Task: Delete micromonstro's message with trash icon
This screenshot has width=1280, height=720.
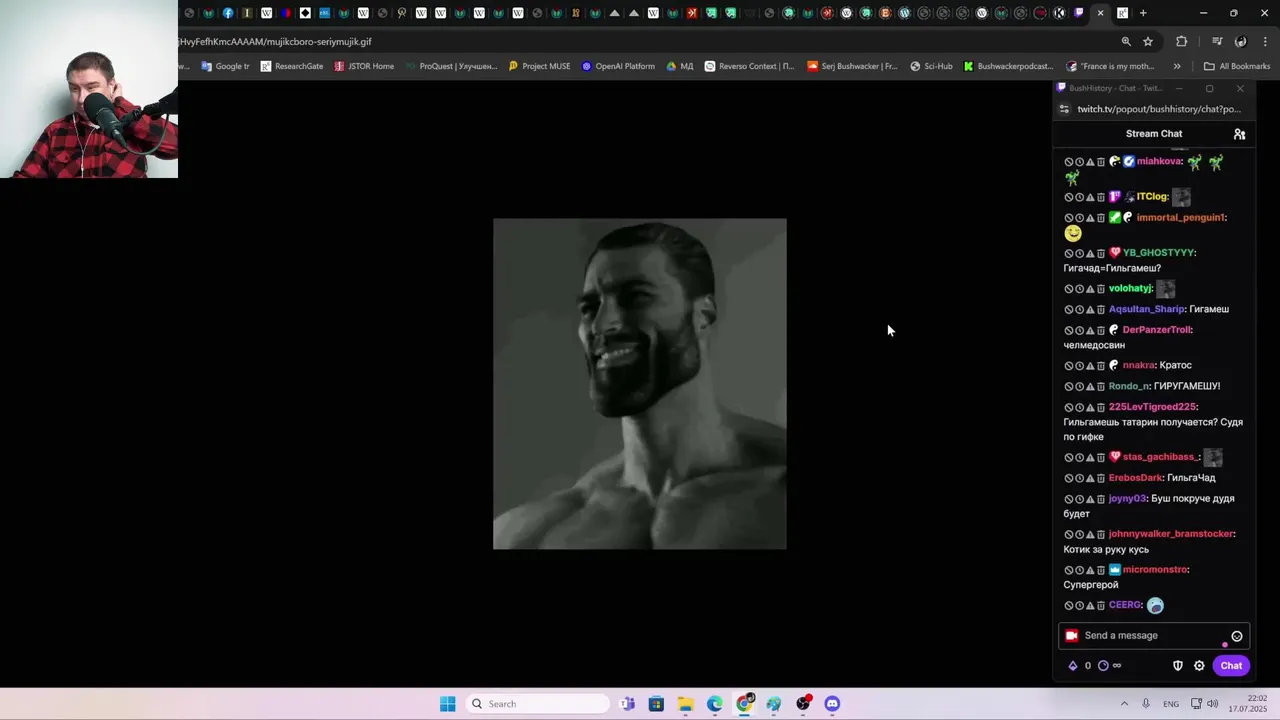Action: (1101, 570)
